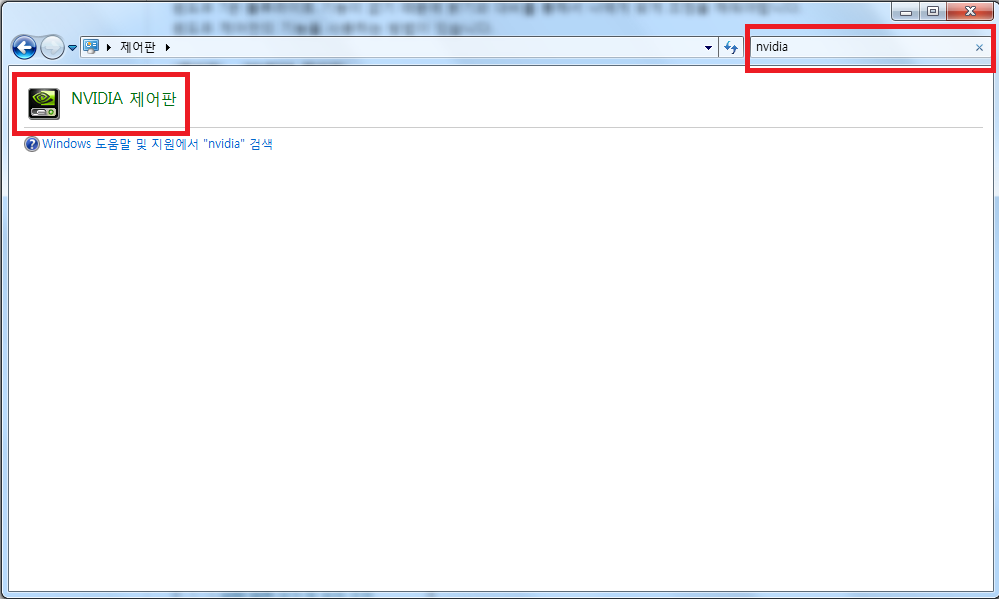Click the refresh button beside address bar

pos(731,47)
